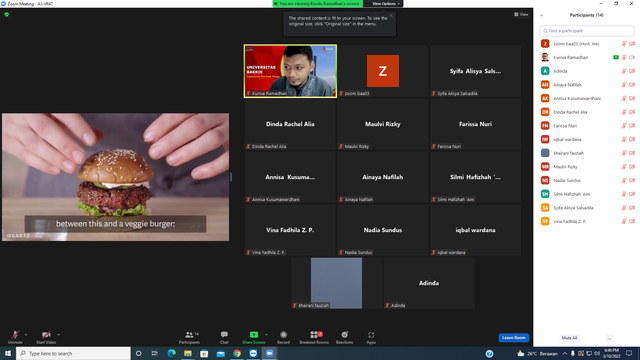
Task: Toggle muted mic icon for Dinda Rachel Alia
Action: pos(624,112)
